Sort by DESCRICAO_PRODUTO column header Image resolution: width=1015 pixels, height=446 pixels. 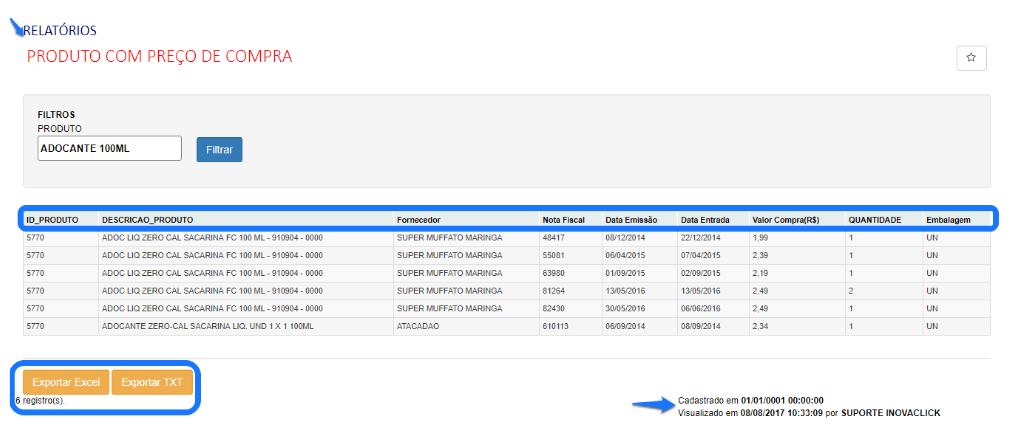(x=147, y=219)
